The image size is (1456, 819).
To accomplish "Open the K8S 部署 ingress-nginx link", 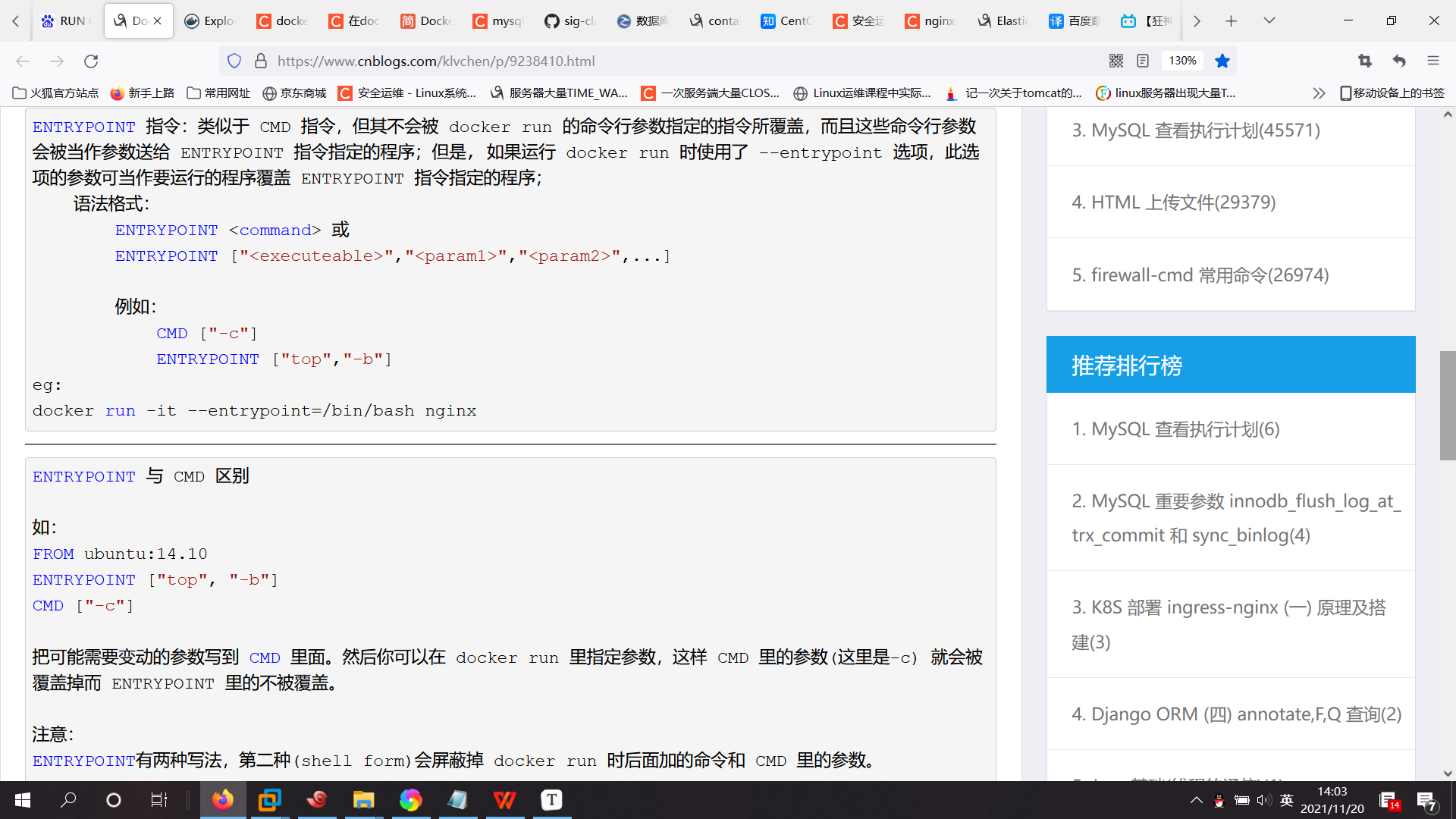I will 1228,608.
